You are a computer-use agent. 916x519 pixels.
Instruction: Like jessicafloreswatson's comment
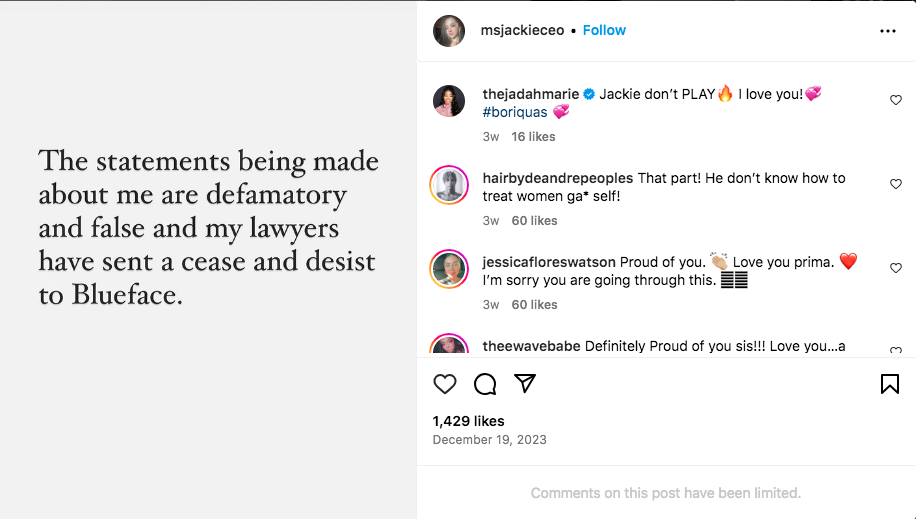(x=896, y=268)
